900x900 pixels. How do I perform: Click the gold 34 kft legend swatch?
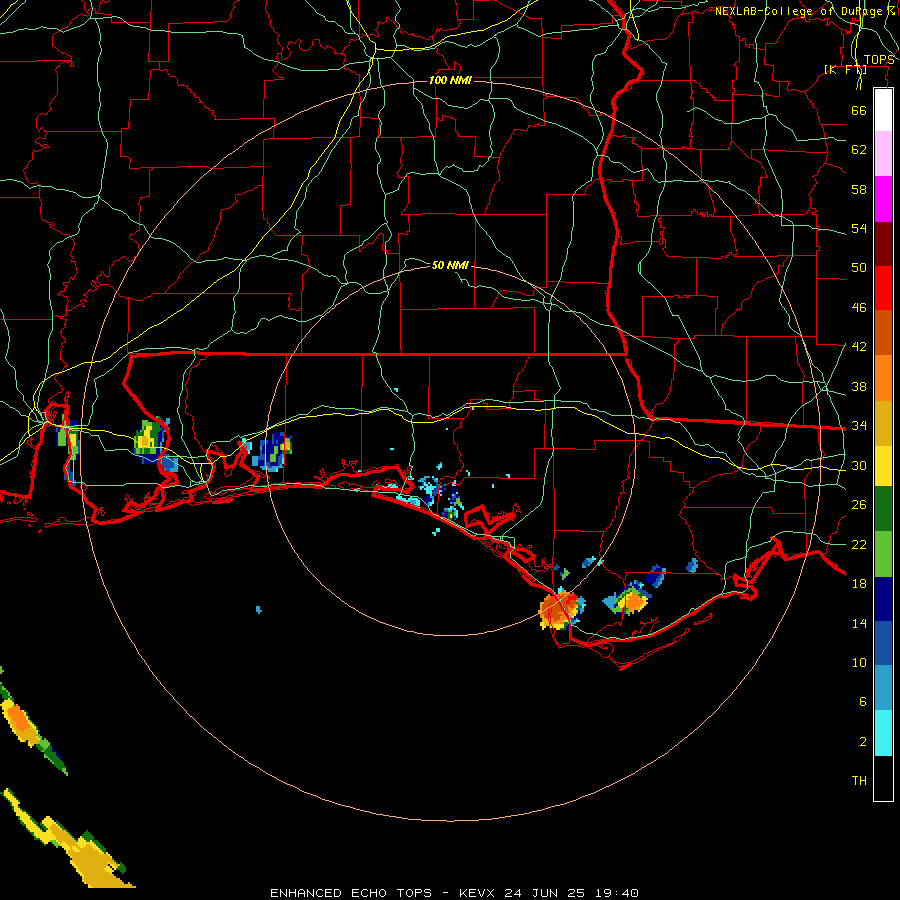(883, 423)
